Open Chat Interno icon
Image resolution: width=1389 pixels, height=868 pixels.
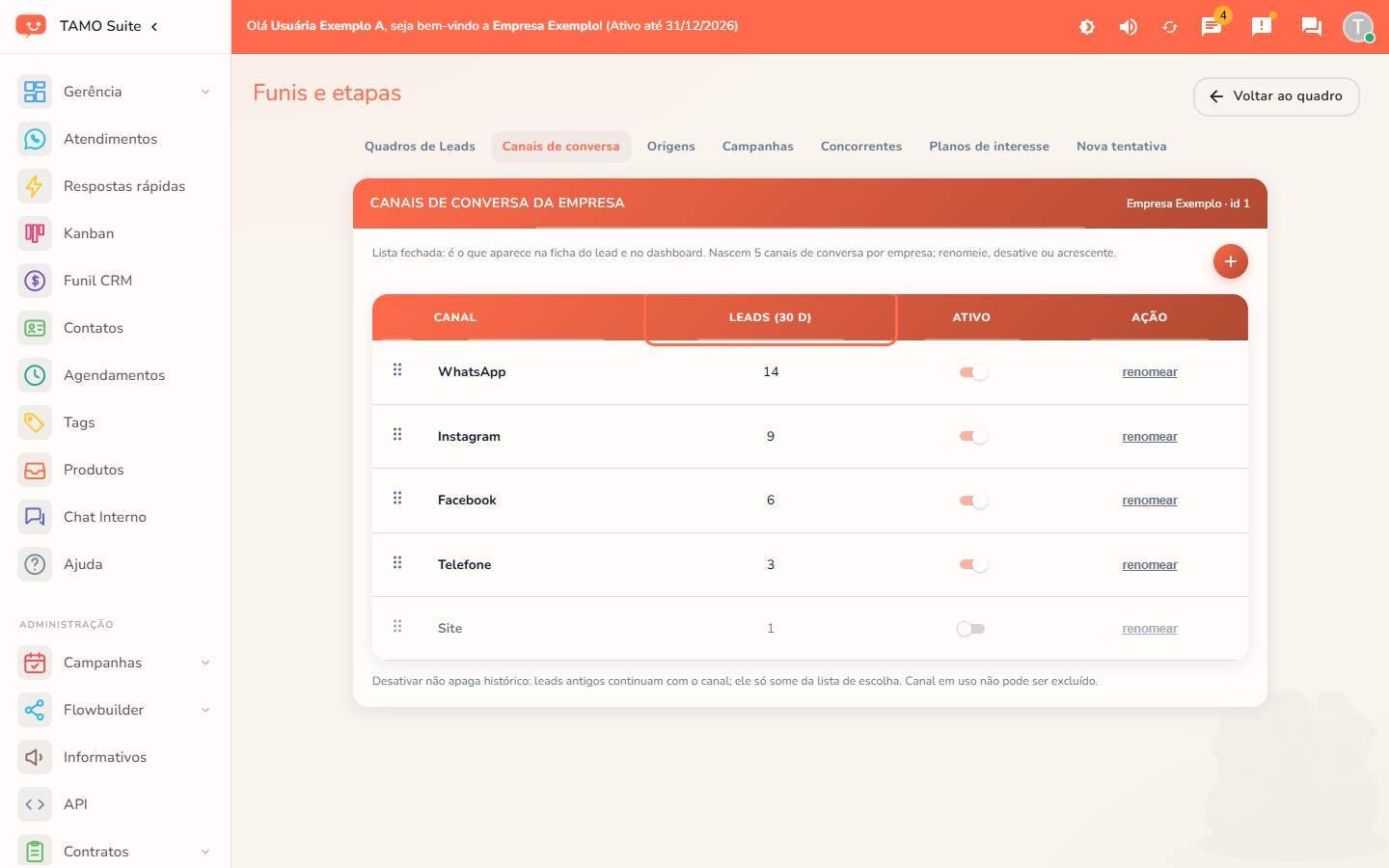tap(35, 517)
